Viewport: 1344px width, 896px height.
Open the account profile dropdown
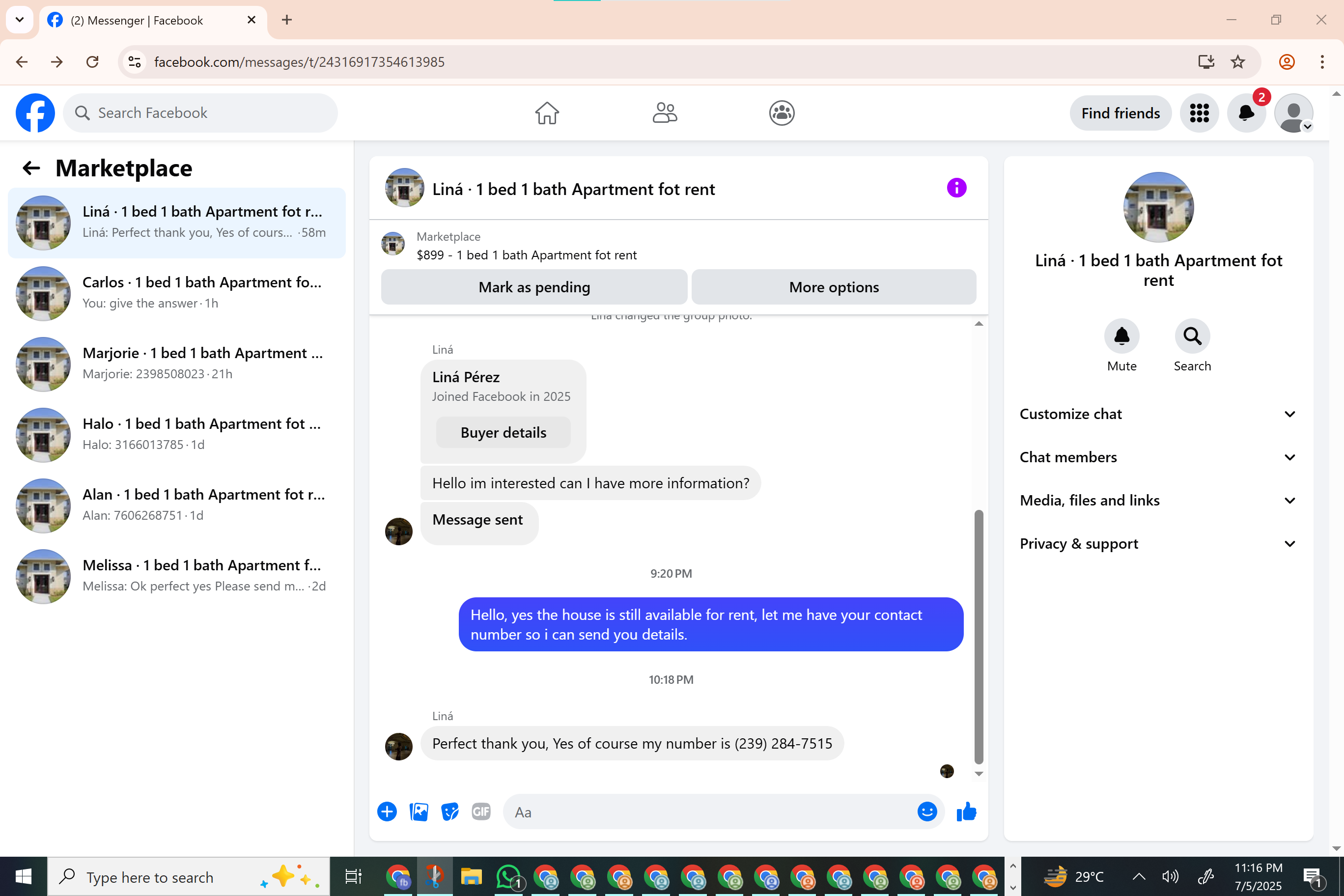(x=1294, y=113)
